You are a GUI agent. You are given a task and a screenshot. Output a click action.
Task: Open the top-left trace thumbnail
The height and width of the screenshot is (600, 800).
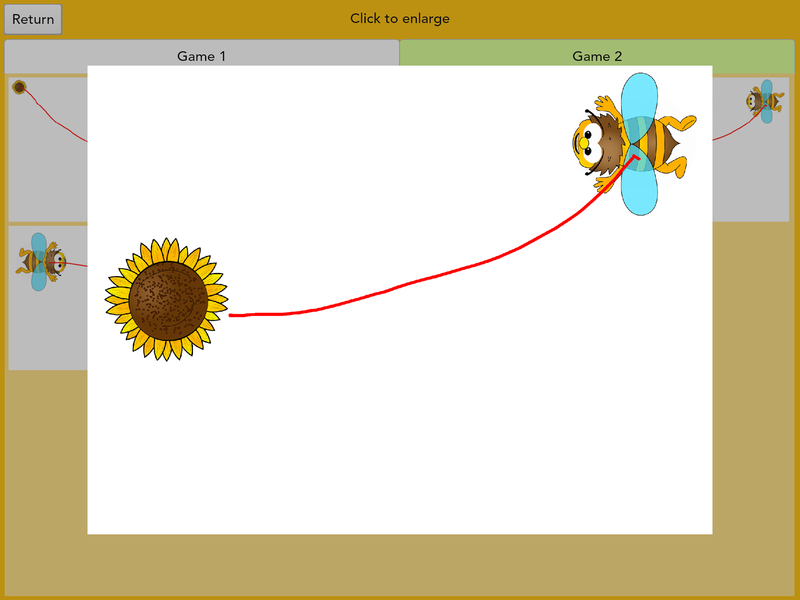[x=47, y=150]
